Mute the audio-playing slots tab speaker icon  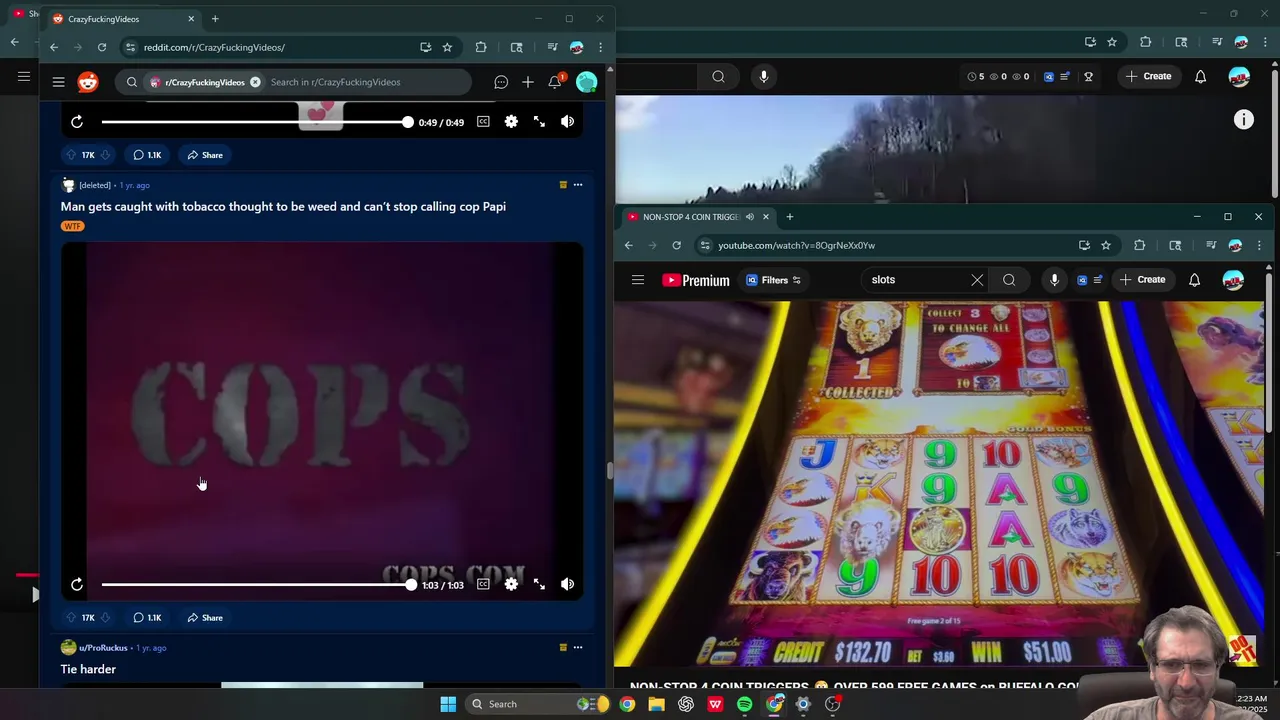[x=748, y=217]
